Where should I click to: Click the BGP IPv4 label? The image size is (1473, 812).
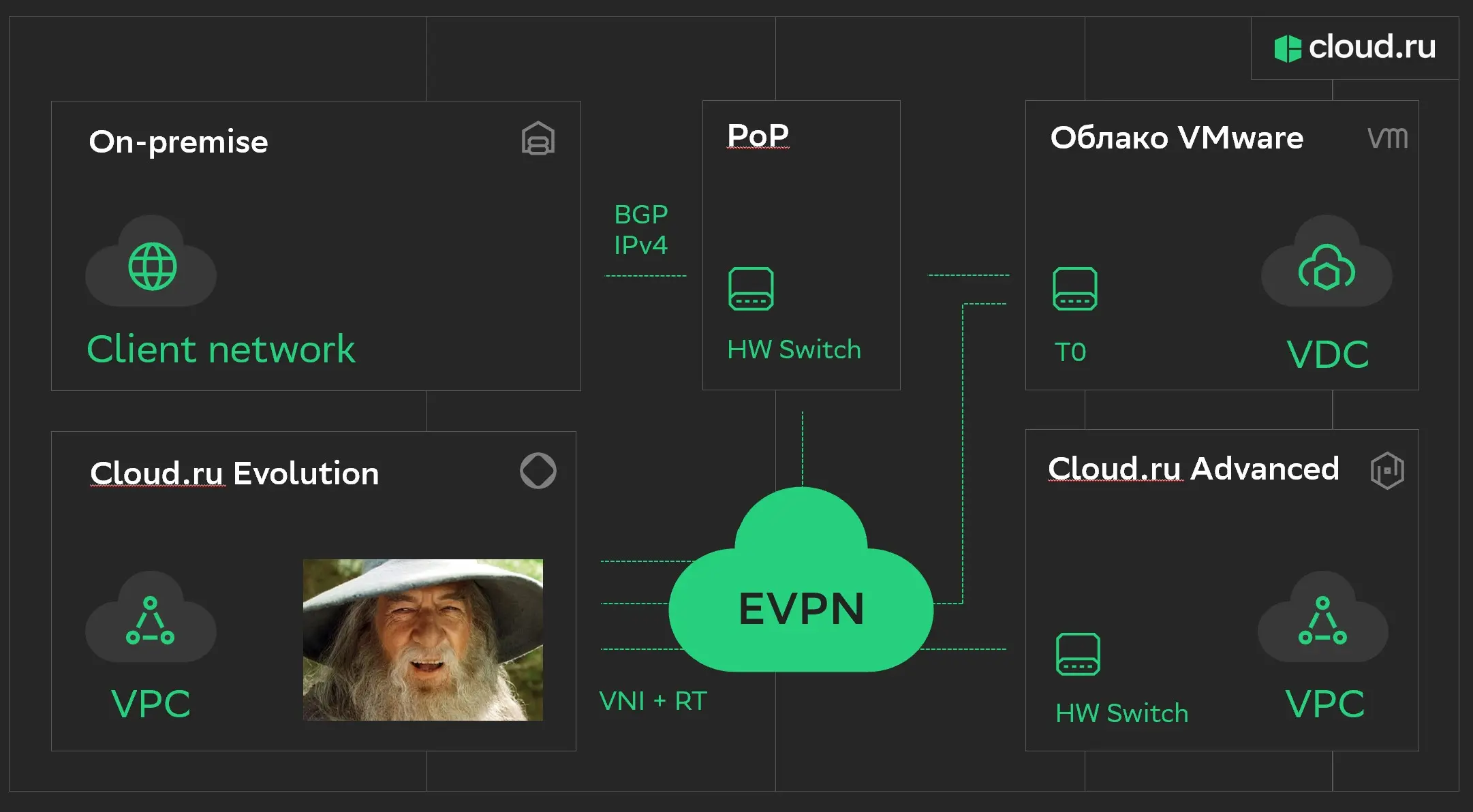641,230
